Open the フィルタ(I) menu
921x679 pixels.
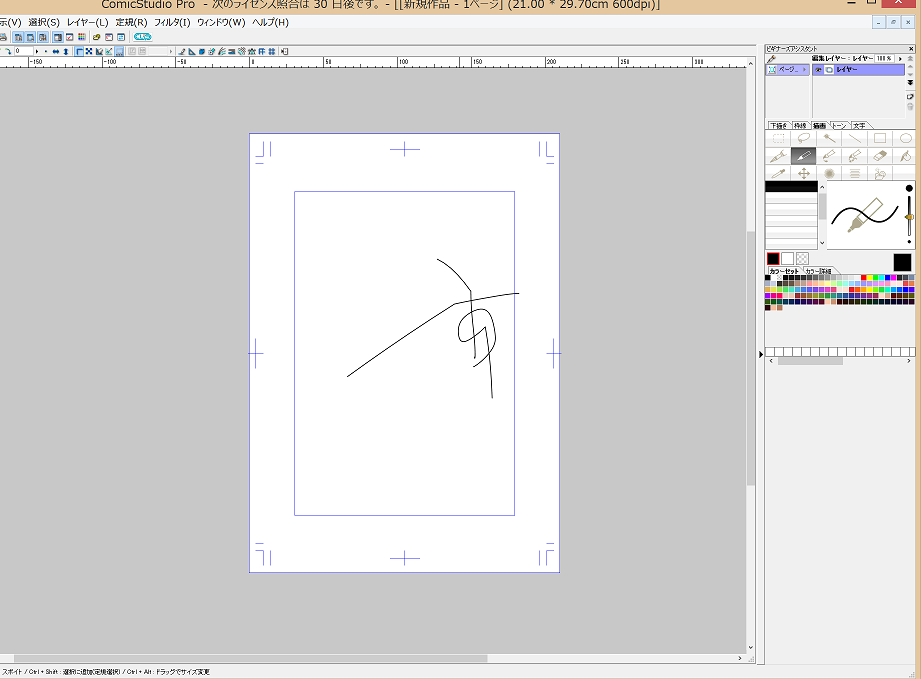click(171, 22)
